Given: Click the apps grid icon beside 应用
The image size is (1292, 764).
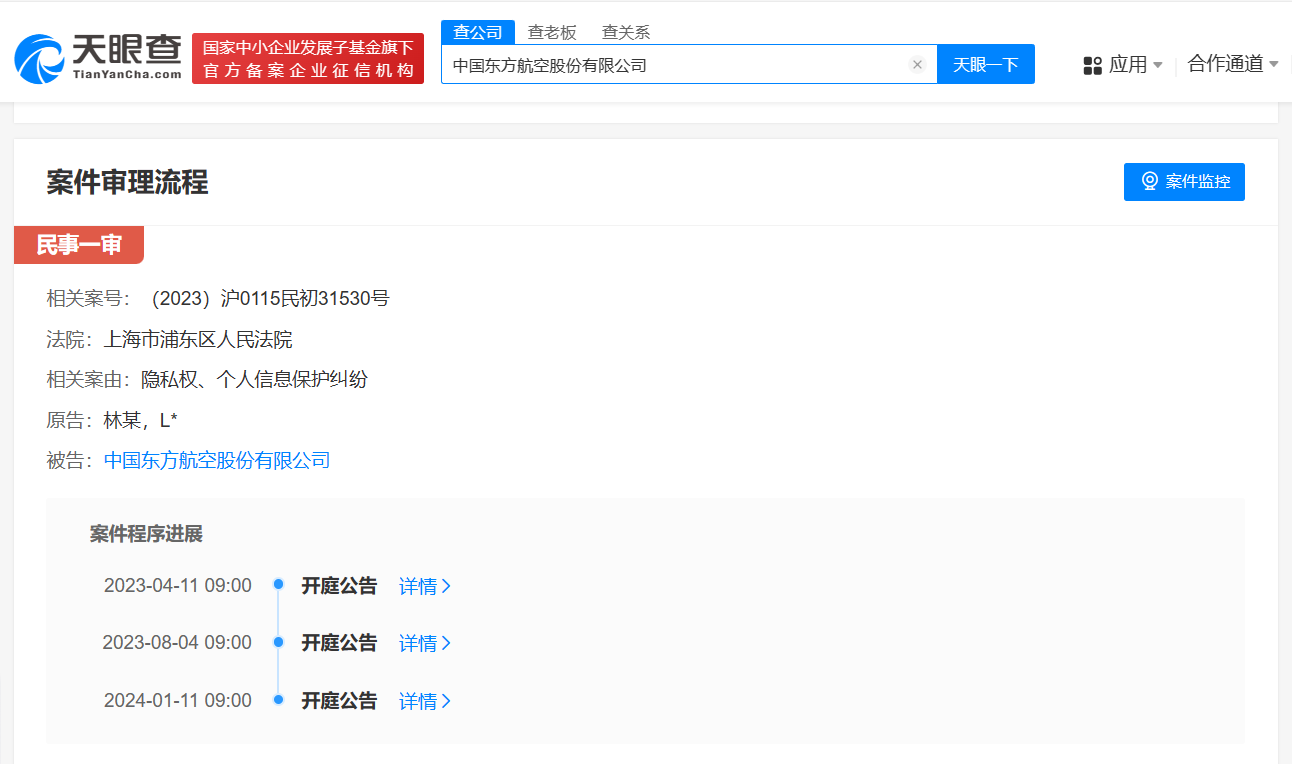Looking at the screenshot, I should (1090, 64).
